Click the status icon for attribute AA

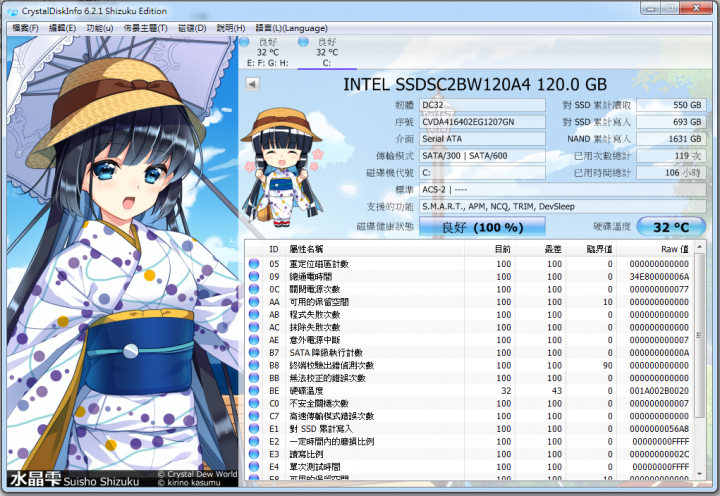click(x=254, y=302)
